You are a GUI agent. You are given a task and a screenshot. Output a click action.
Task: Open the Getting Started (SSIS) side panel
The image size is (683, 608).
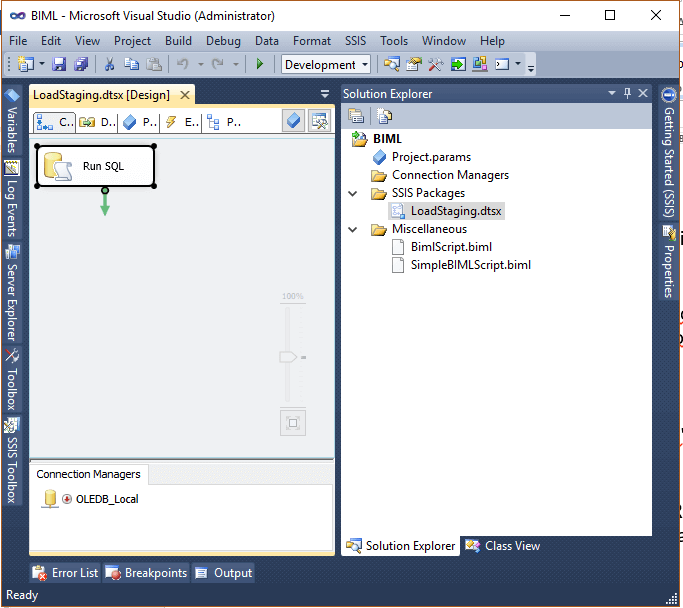tap(669, 152)
